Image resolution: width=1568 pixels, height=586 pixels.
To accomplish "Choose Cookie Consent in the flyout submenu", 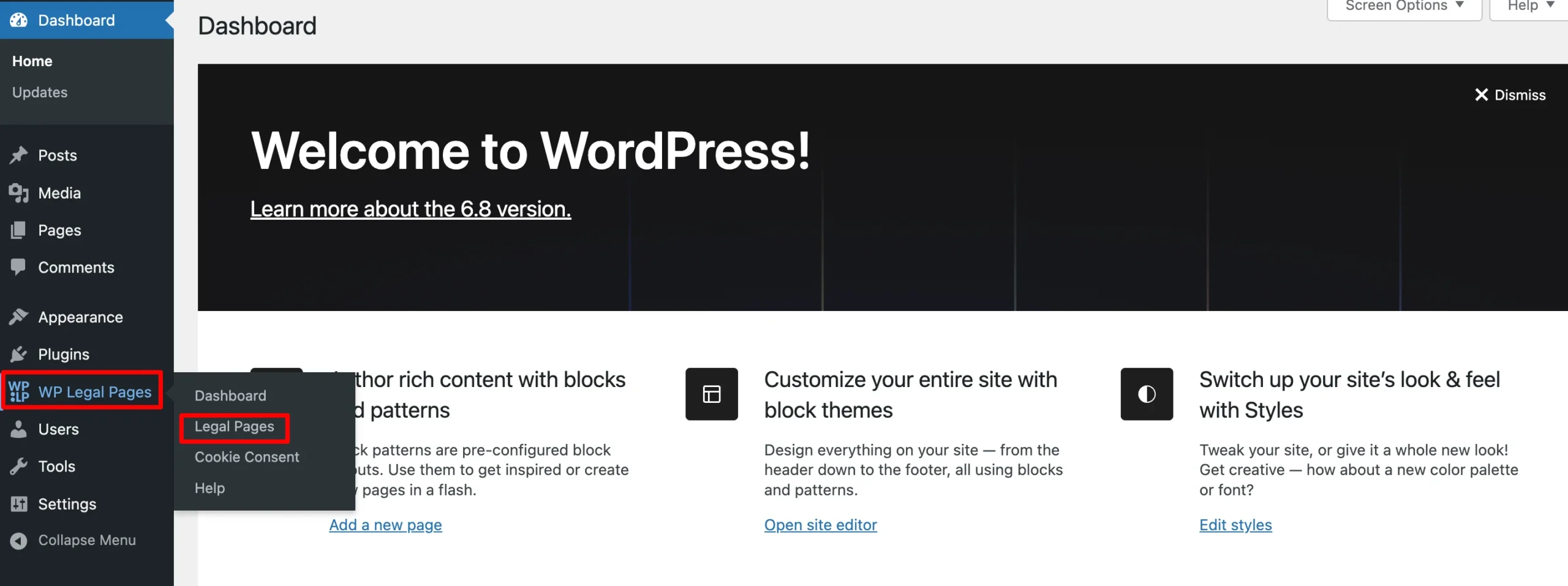I will tap(247, 457).
